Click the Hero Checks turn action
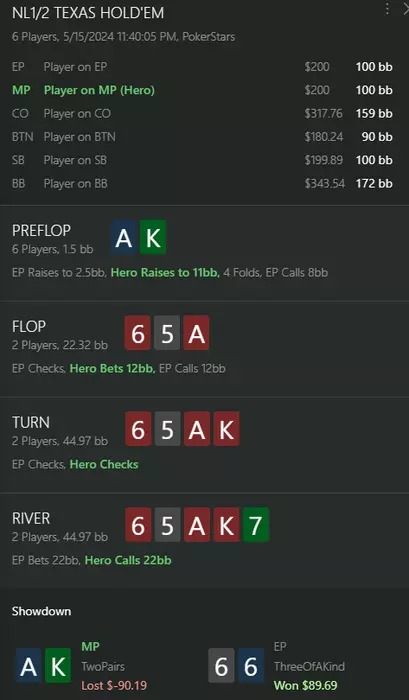 click(104, 464)
